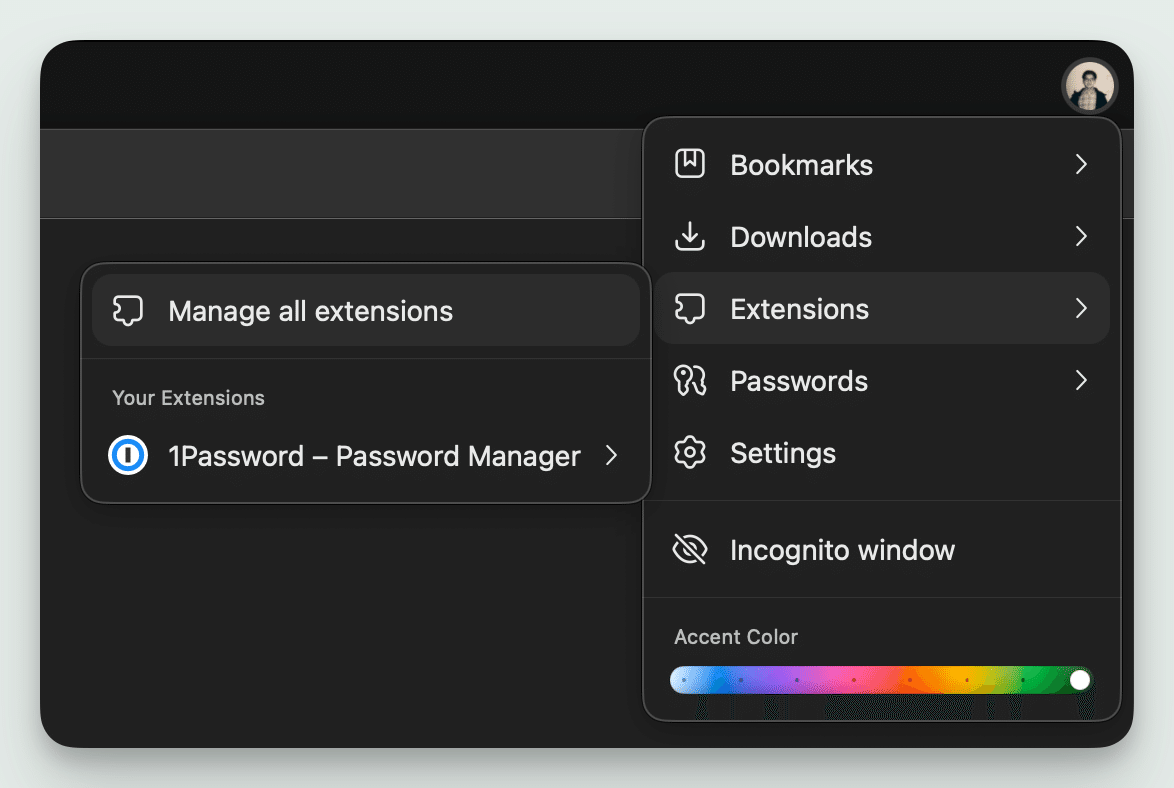Click puzzle icon beside Manage all extensions
Viewport: 1174px width, 788px height.
pos(128,311)
